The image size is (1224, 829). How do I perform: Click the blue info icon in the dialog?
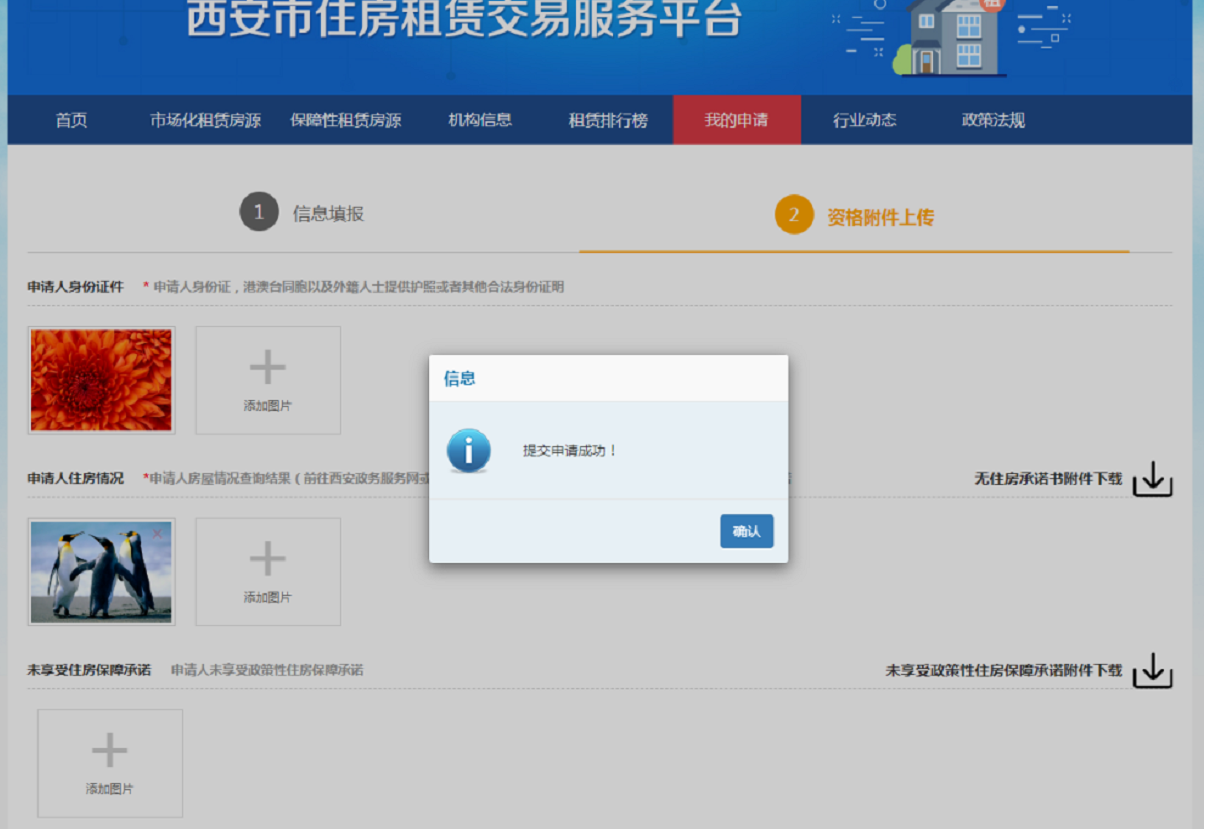pyautogui.click(x=469, y=451)
